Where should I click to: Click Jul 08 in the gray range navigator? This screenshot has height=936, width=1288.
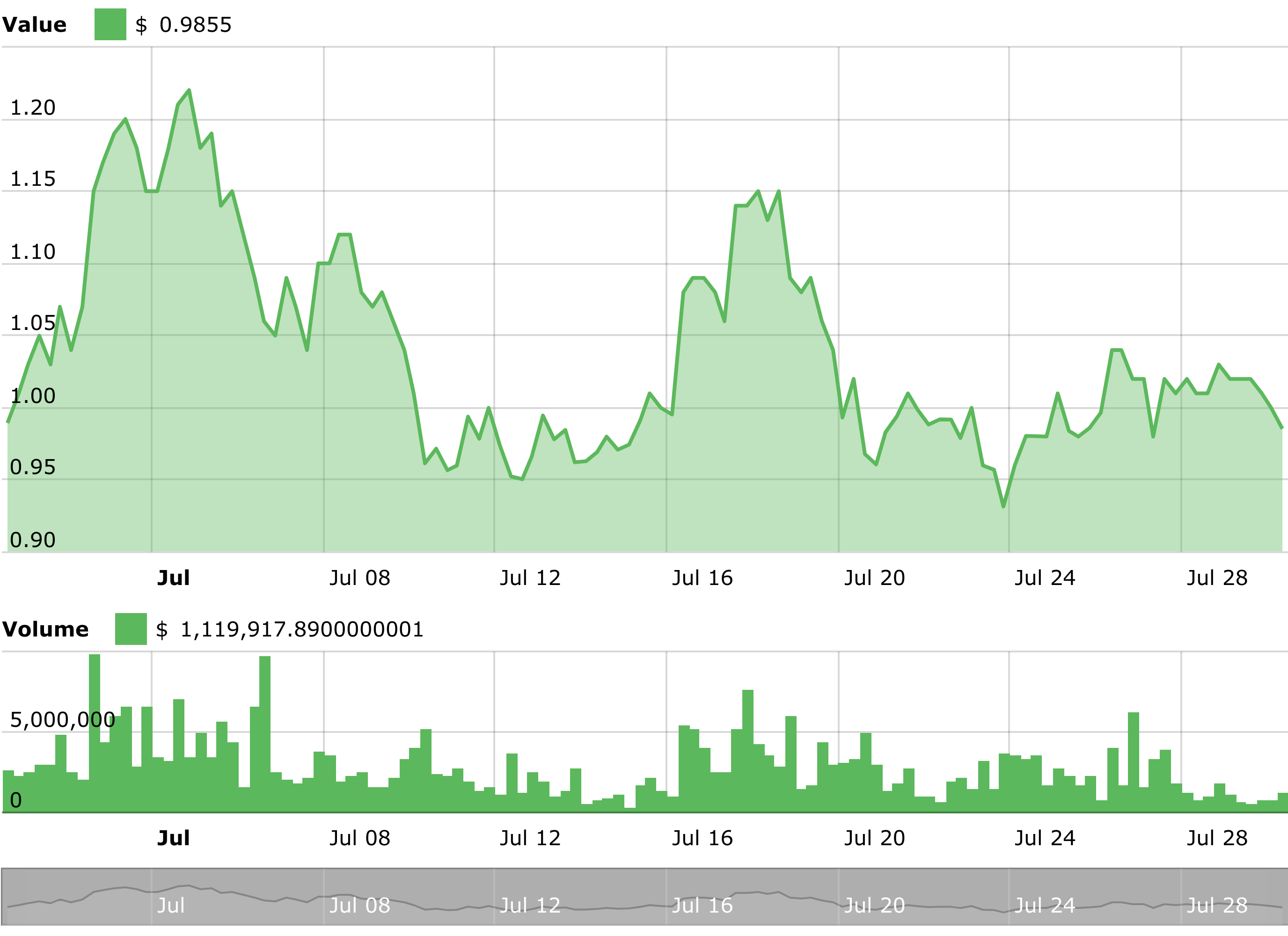pyautogui.click(x=360, y=905)
